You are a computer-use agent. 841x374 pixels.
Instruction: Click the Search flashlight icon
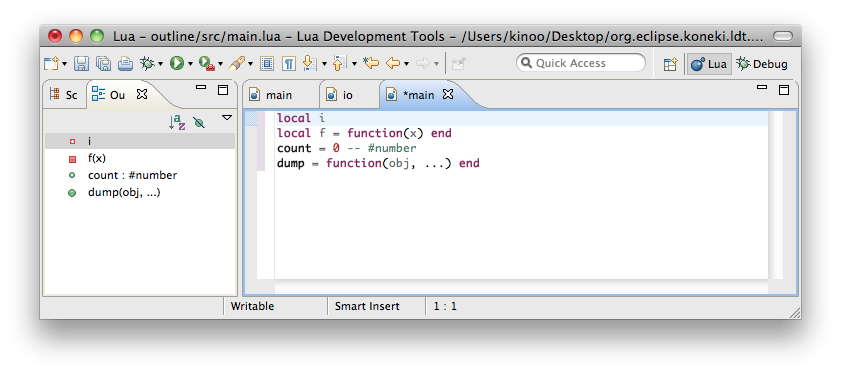237,63
